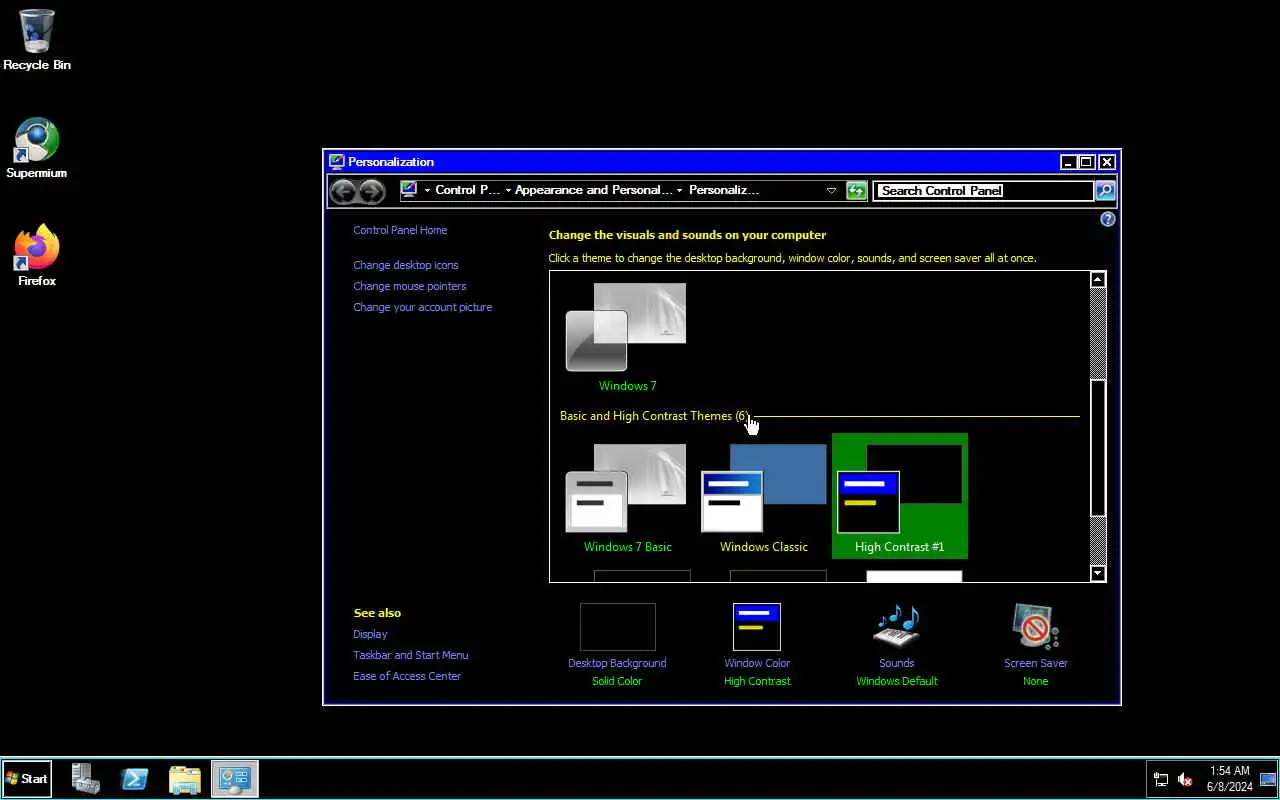Click the Basic and High Contrast Themes header
The height and width of the screenshot is (800, 1280).
click(x=654, y=416)
